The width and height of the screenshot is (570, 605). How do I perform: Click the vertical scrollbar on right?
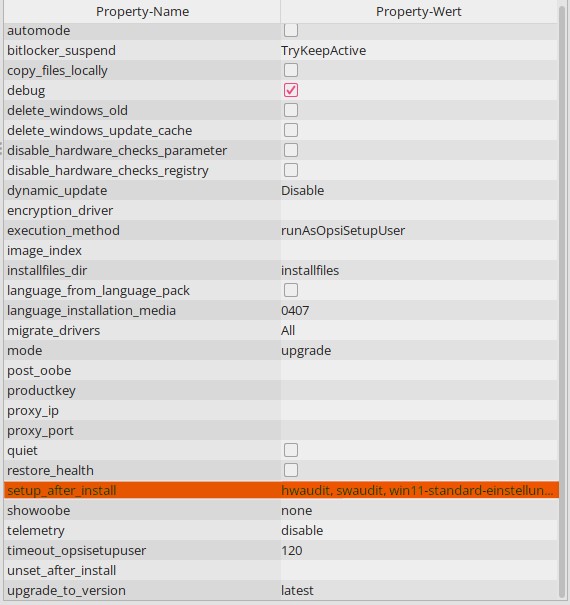pos(564,301)
